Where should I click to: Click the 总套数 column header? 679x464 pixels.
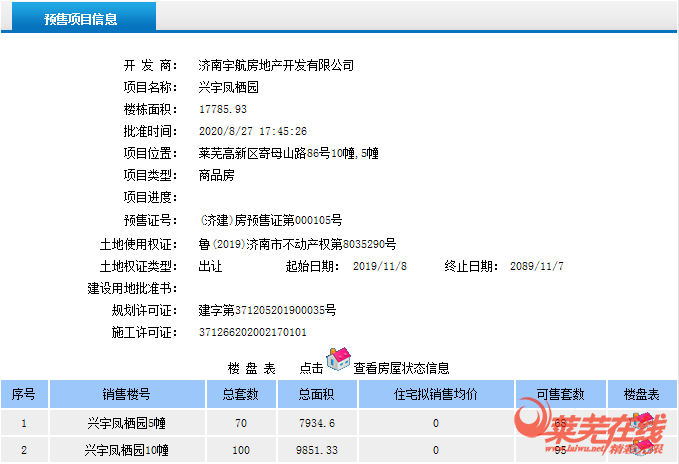pyautogui.click(x=241, y=394)
